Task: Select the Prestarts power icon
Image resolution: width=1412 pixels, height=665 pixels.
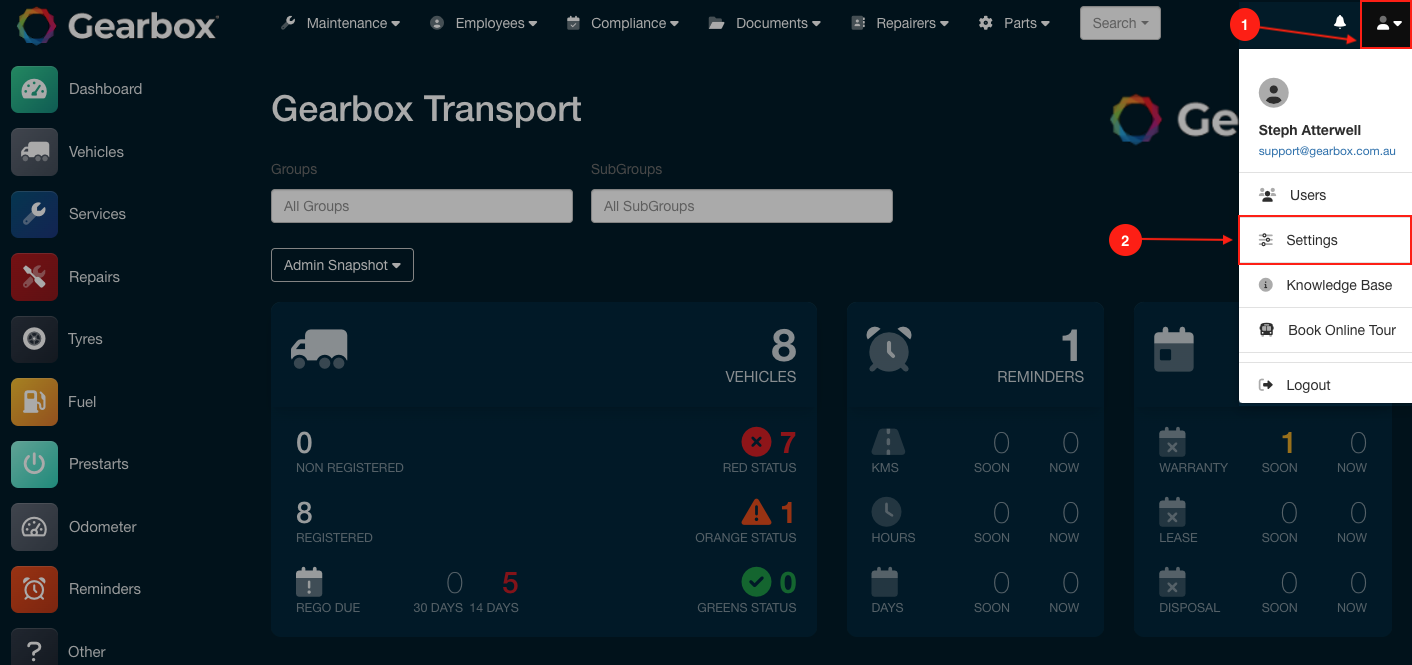Action: pos(34,463)
